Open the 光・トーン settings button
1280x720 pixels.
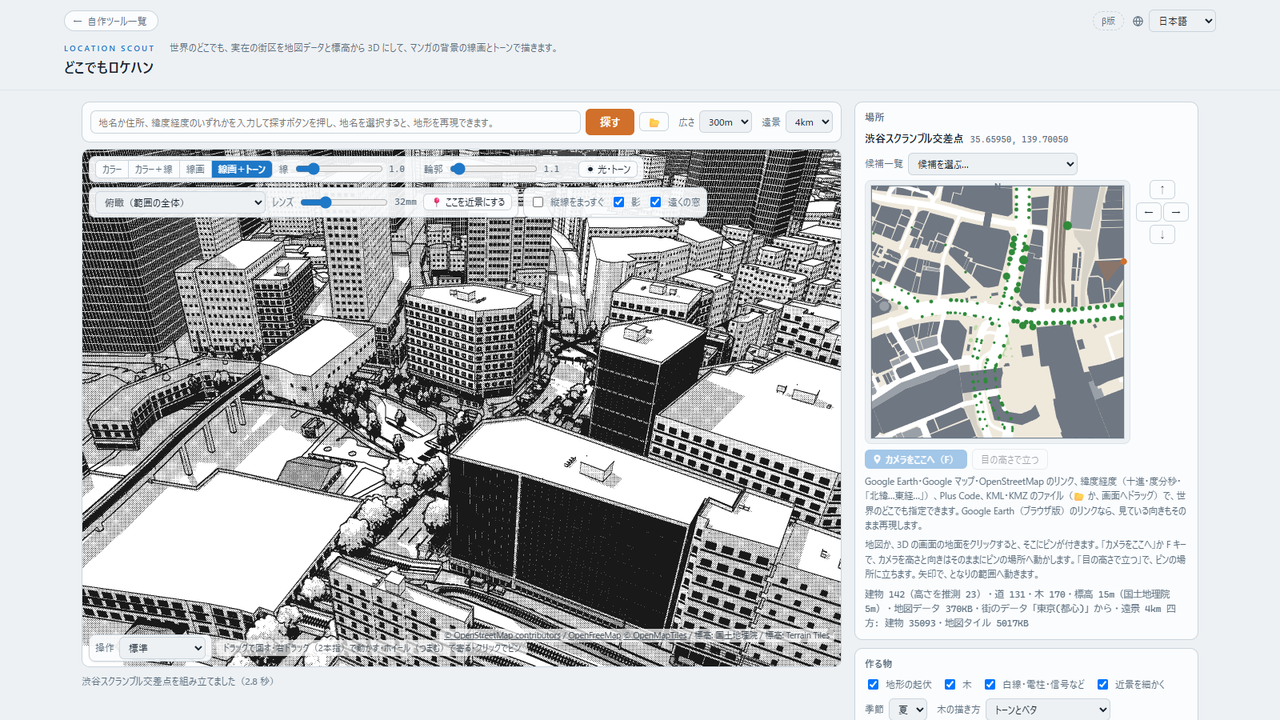pos(608,170)
